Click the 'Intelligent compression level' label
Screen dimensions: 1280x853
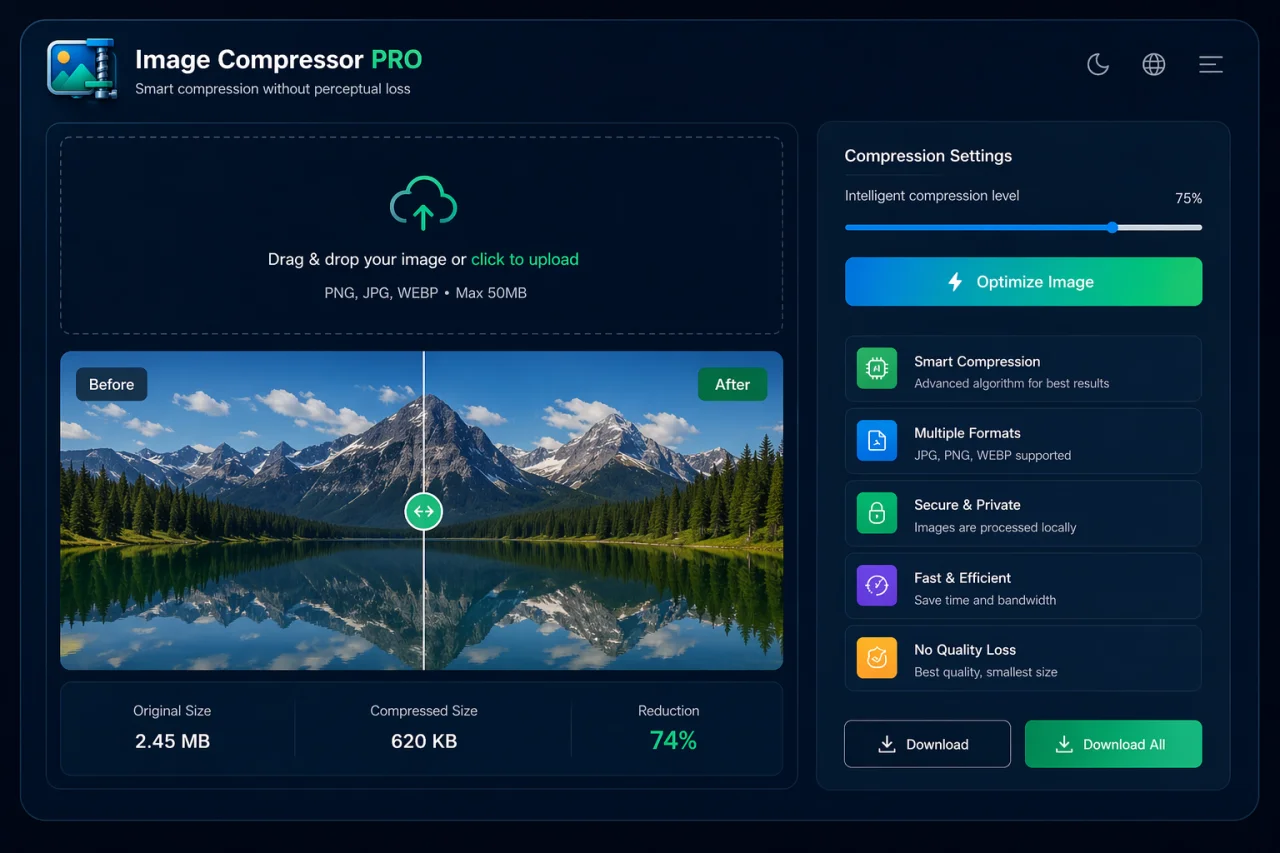pos(932,196)
